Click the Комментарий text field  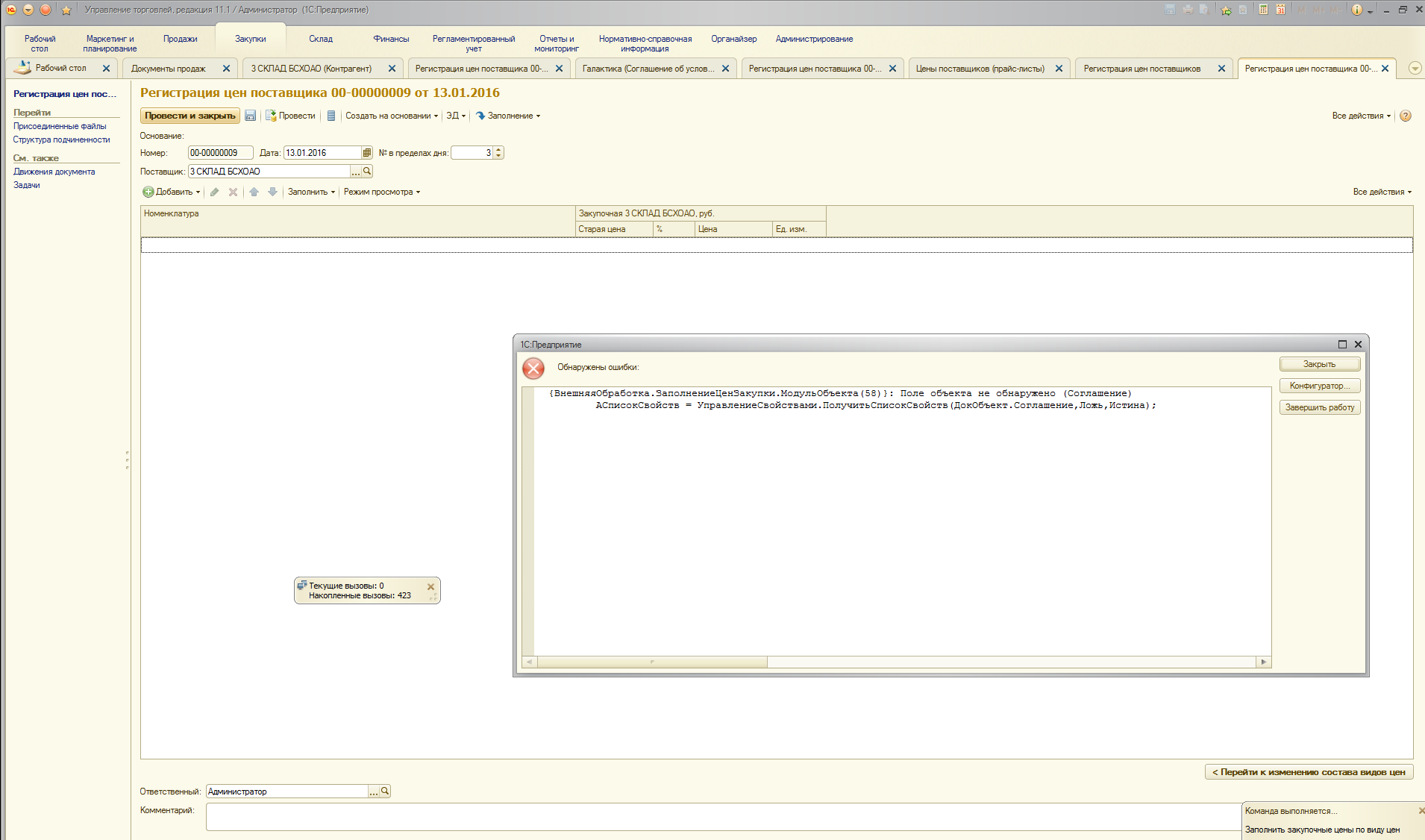[724, 817]
